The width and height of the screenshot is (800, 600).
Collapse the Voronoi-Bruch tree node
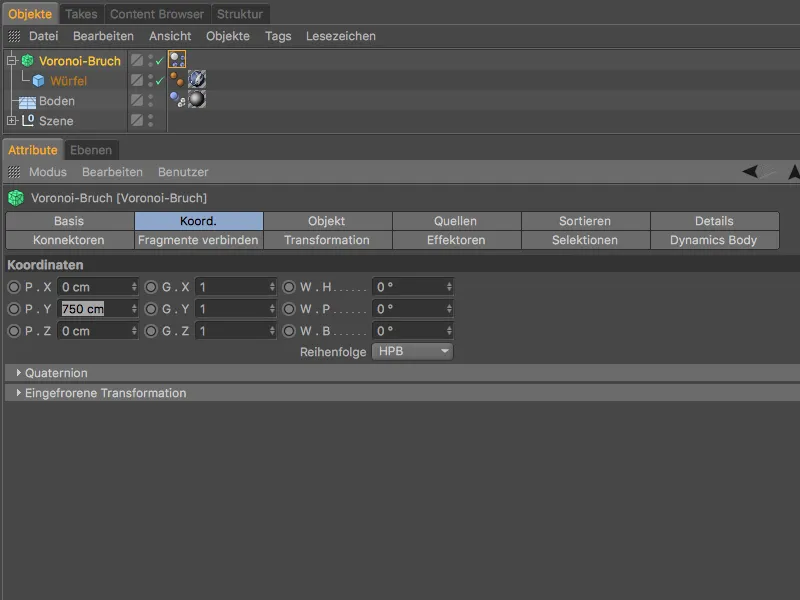pyautogui.click(x=12, y=61)
